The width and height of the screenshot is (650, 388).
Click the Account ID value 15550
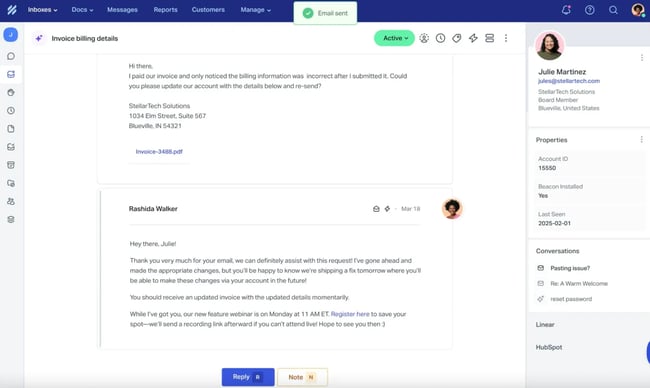click(547, 168)
